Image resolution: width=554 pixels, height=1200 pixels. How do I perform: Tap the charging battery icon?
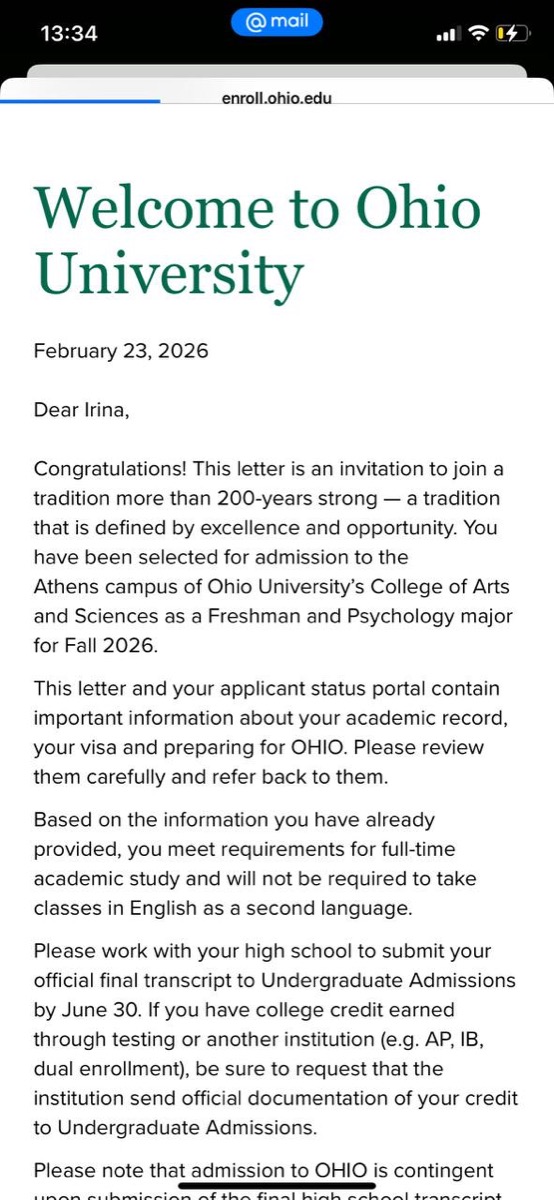[511, 34]
